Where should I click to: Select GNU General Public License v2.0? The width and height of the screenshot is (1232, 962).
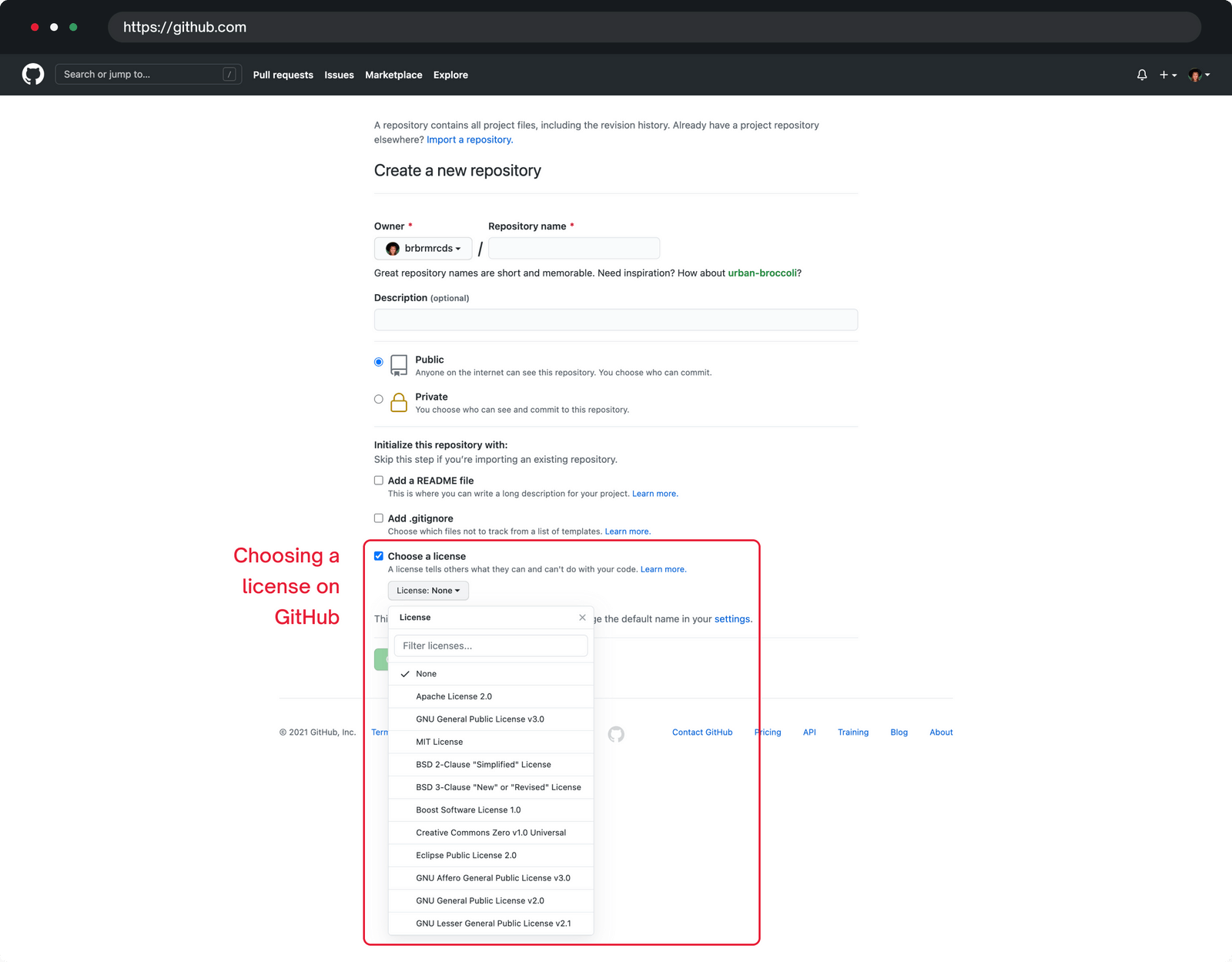pos(491,901)
